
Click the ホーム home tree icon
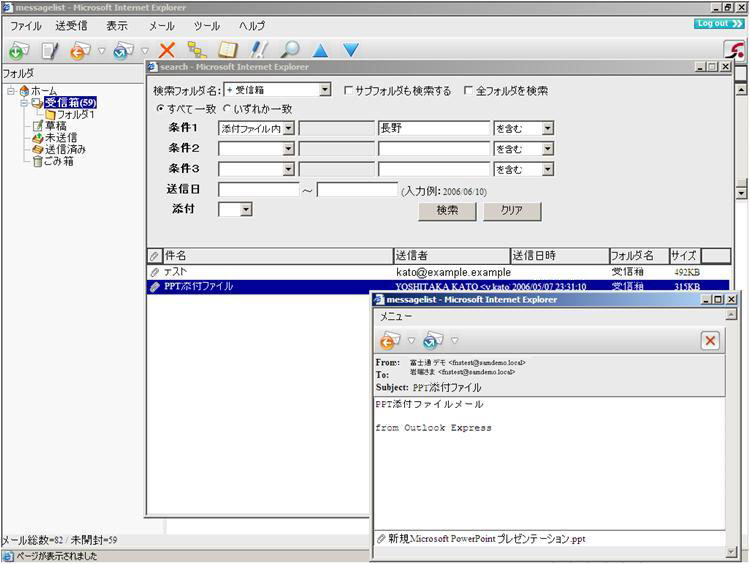point(24,90)
